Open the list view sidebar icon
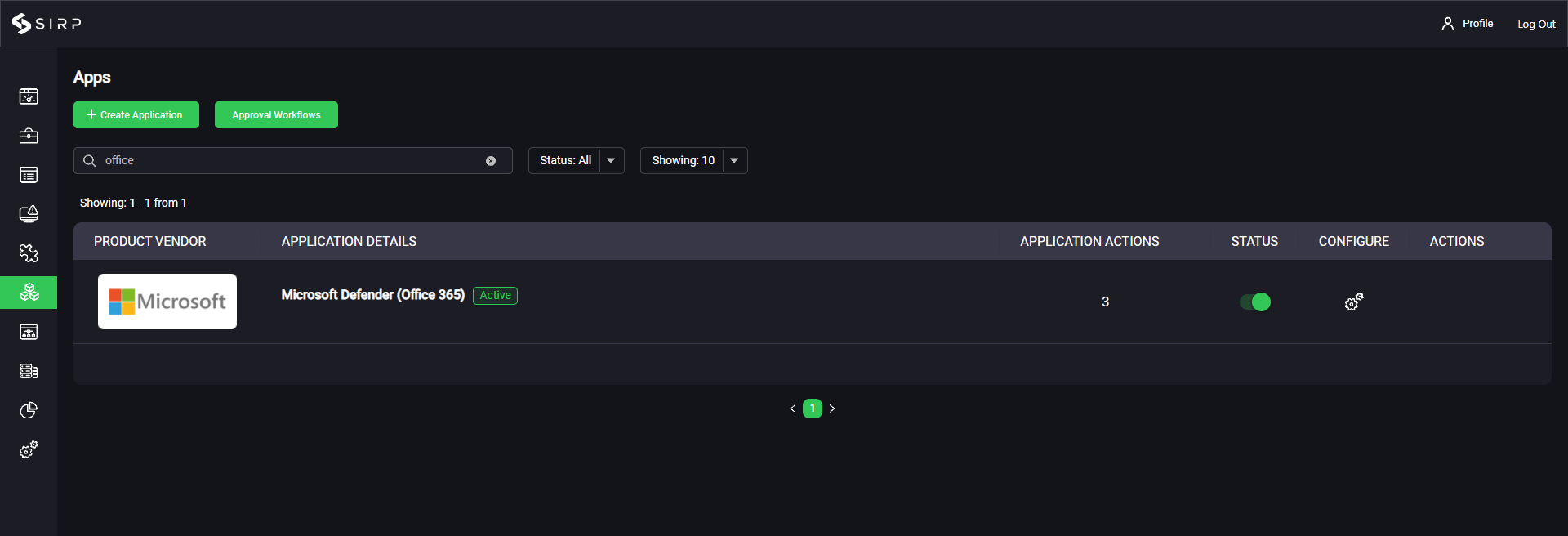The width and height of the screenshot is (1568, 536). 29,175
